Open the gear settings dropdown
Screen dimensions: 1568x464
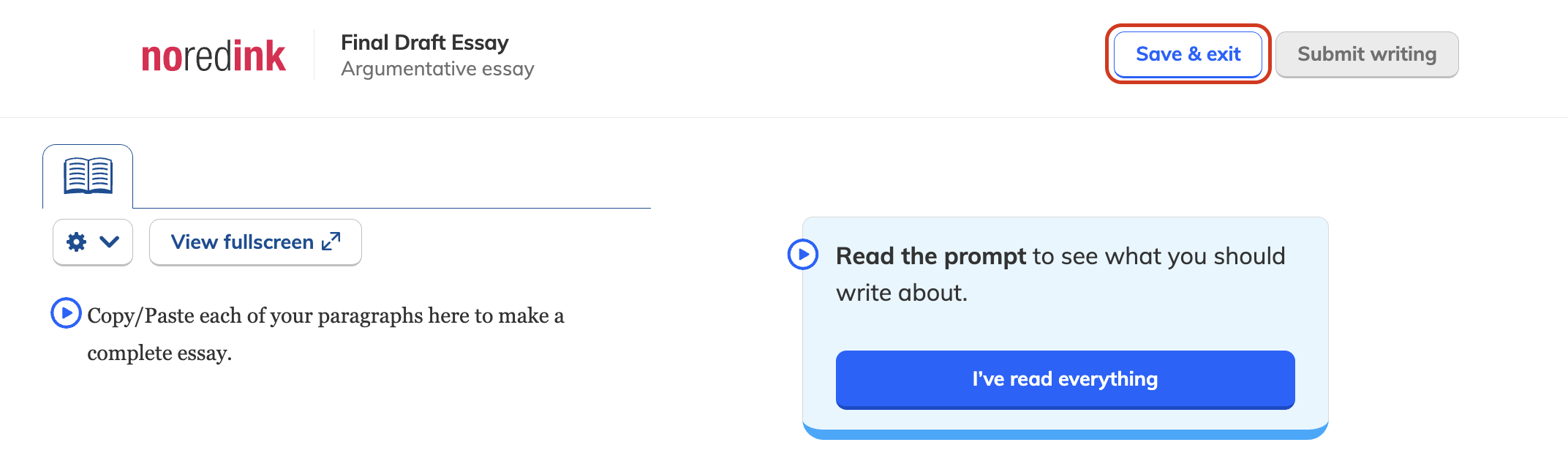click(78, 242)
